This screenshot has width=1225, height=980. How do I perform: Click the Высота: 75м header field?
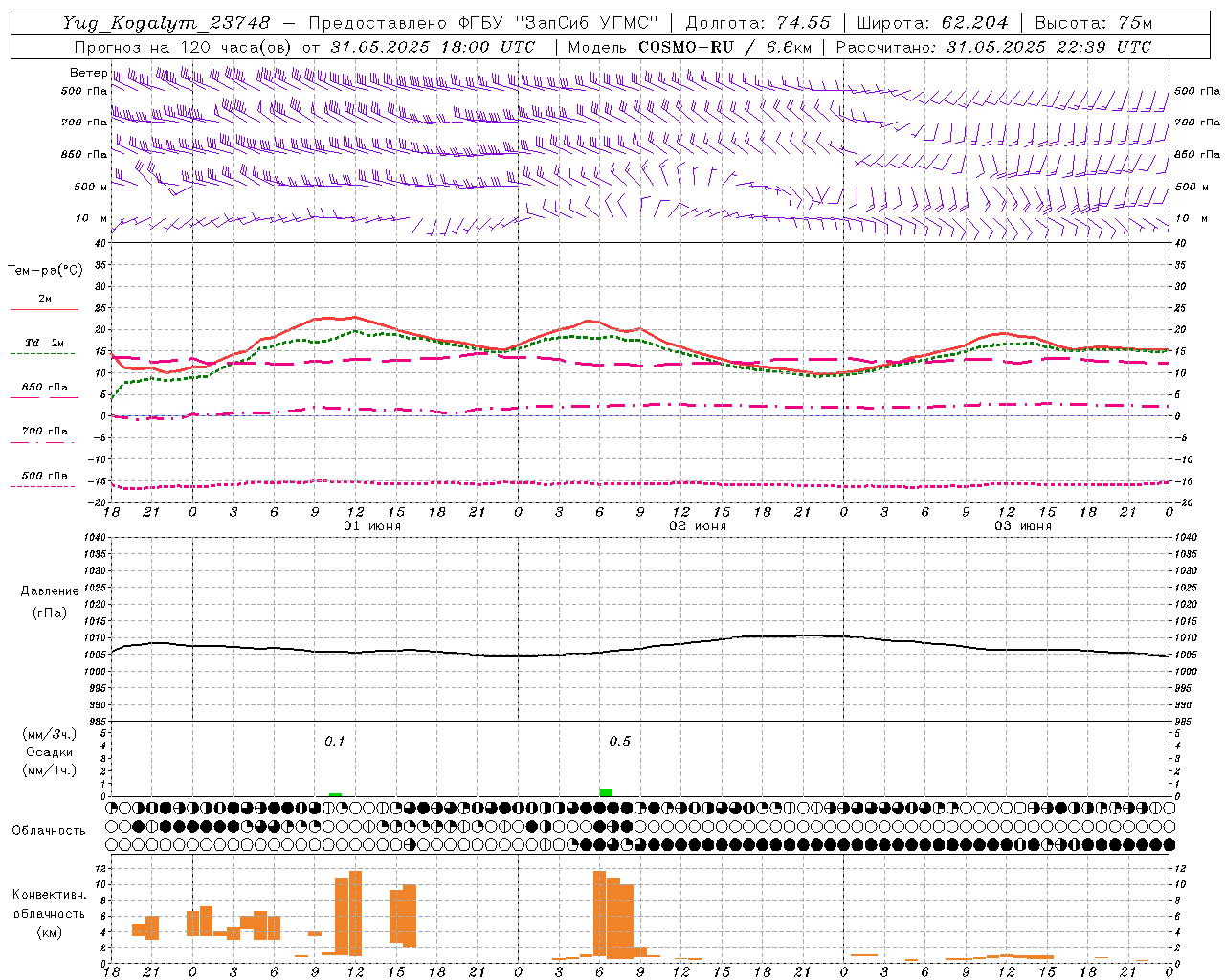(1094, 23)
